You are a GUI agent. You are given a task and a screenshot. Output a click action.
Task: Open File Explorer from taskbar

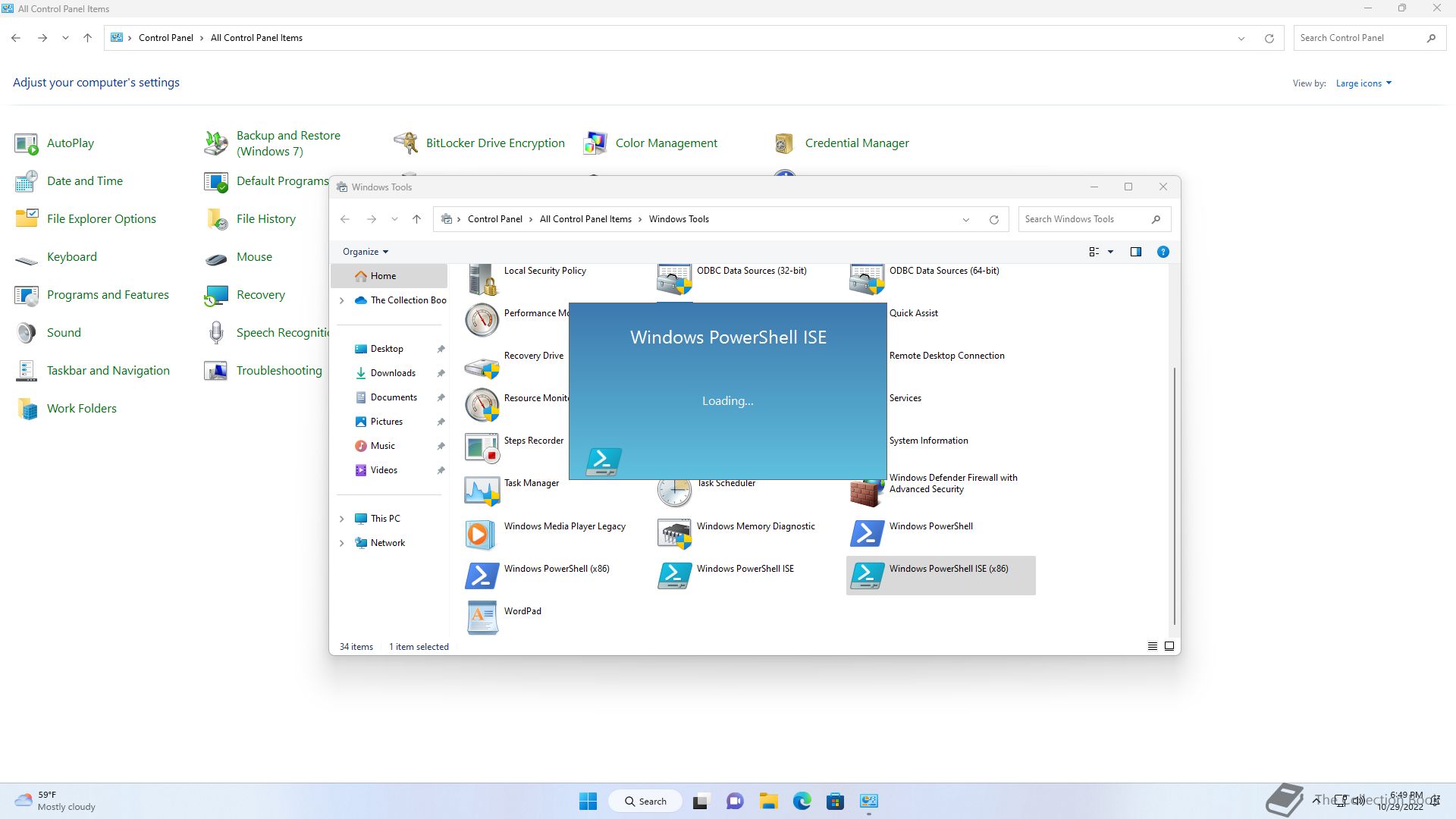(x=768, y=801)
